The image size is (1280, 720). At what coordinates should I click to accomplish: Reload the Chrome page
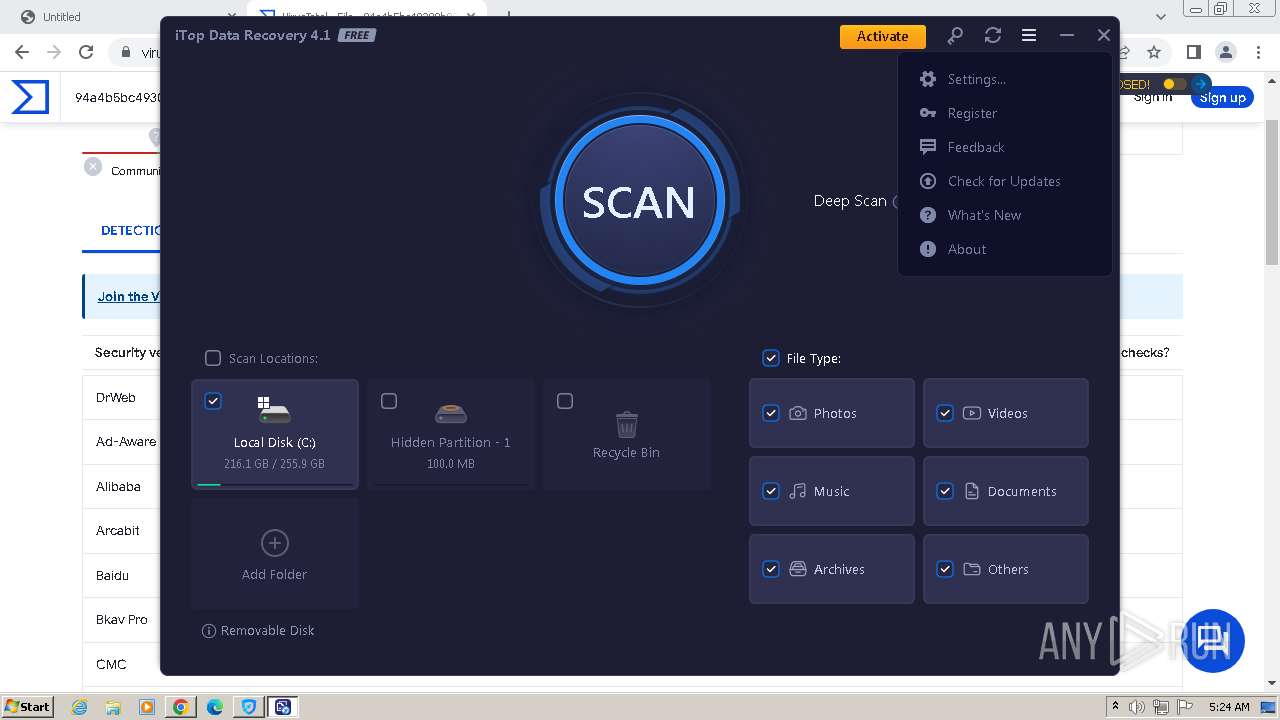86,52
